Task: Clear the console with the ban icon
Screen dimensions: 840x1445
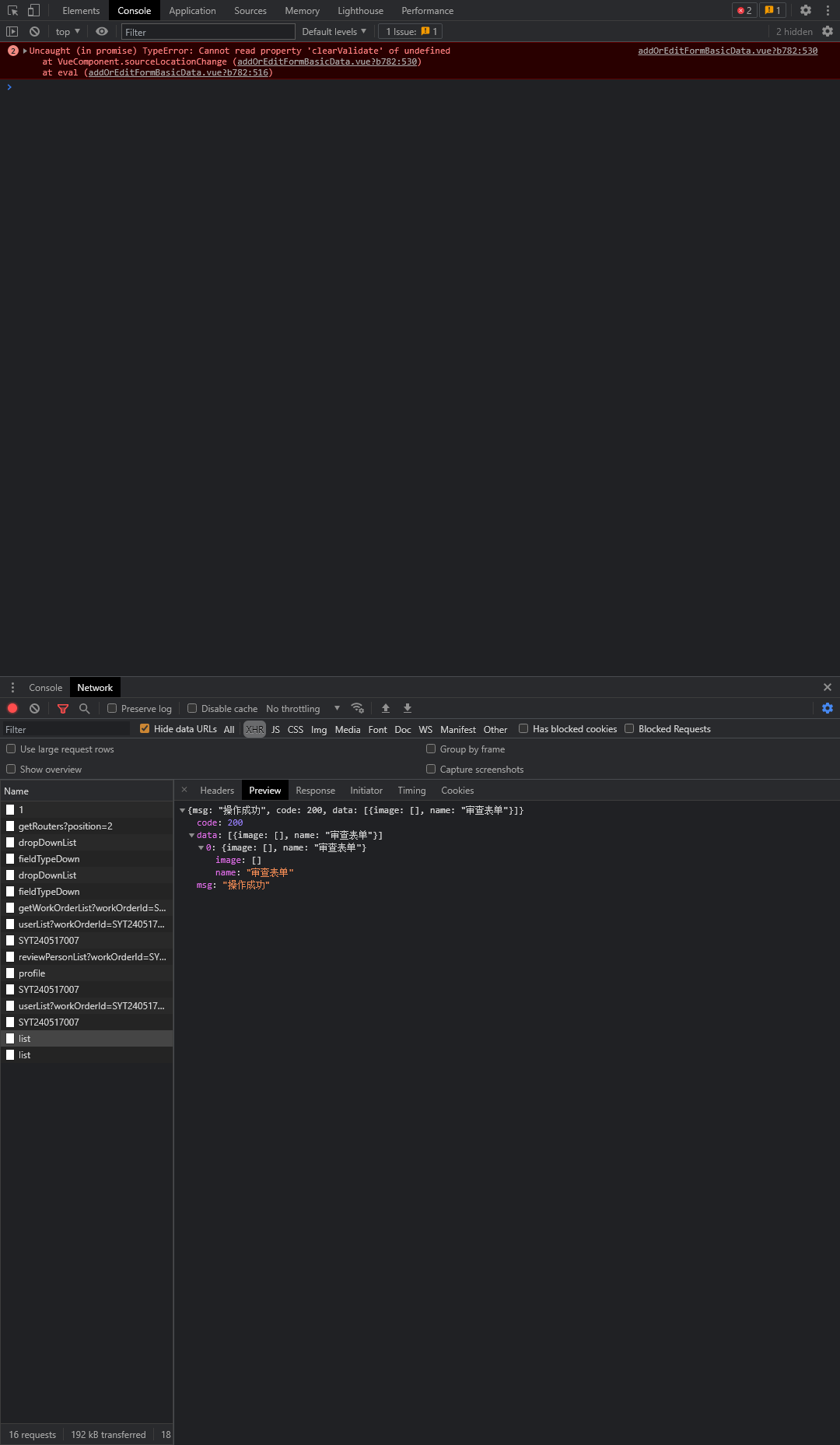Action: click(34, 32)
